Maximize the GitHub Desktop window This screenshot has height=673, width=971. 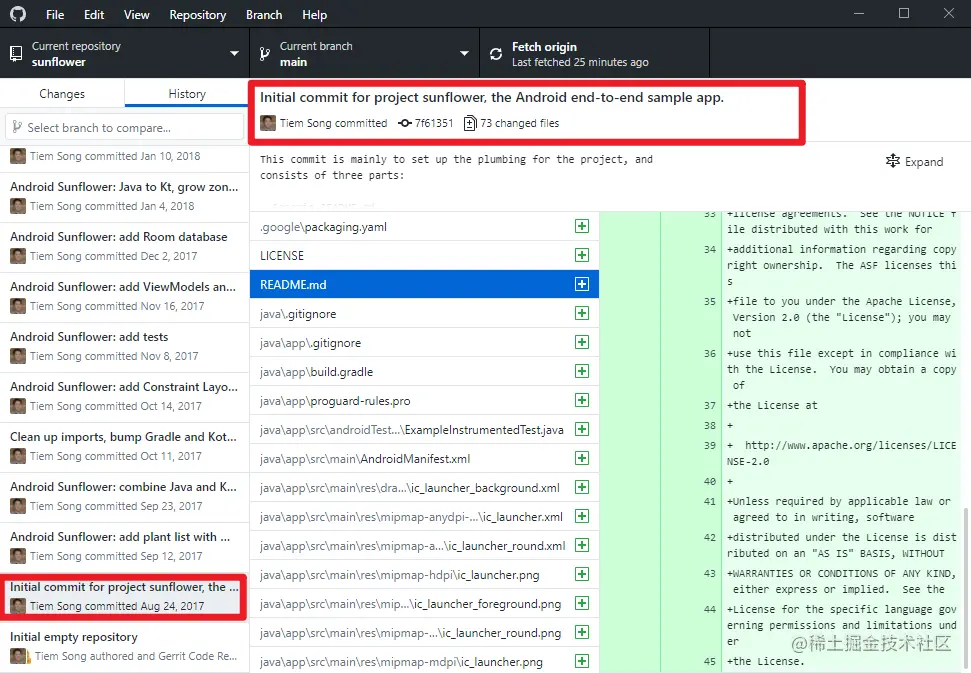point(904,13)
